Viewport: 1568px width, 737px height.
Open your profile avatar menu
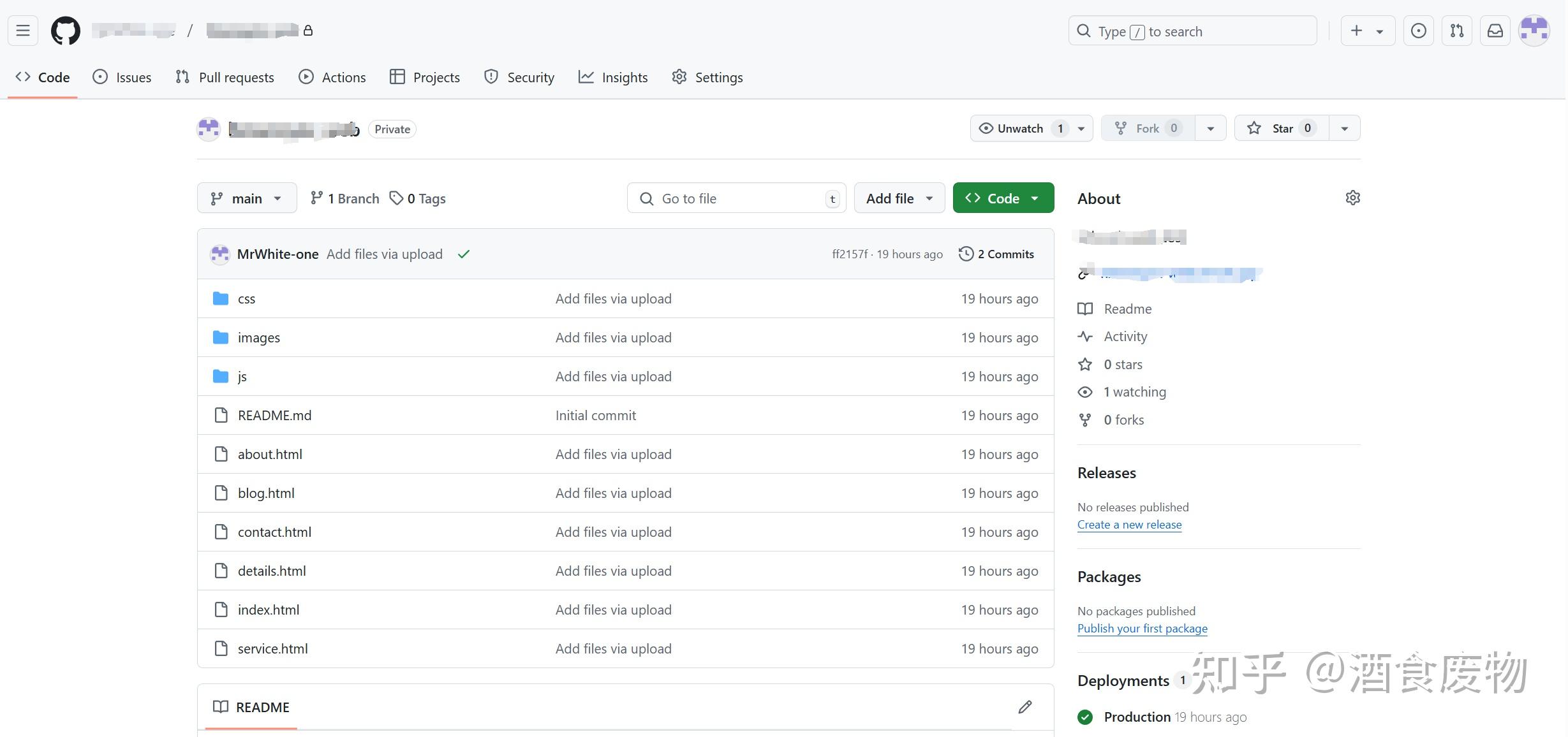click(1535, 30)
